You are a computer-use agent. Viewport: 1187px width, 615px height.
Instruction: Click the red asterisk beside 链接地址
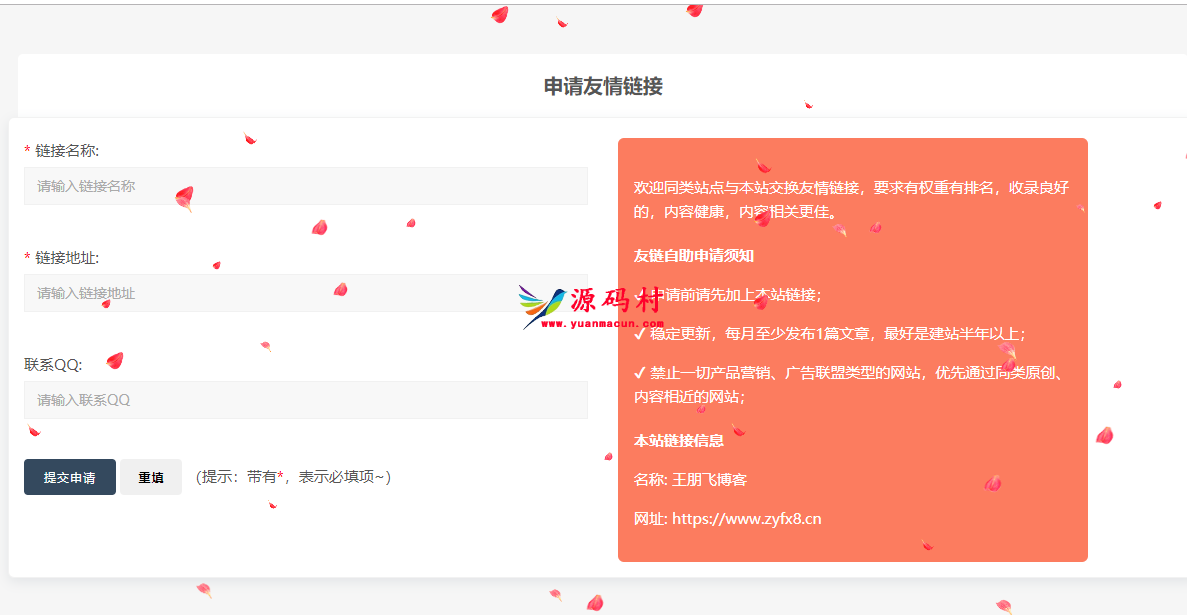(28, 258)
